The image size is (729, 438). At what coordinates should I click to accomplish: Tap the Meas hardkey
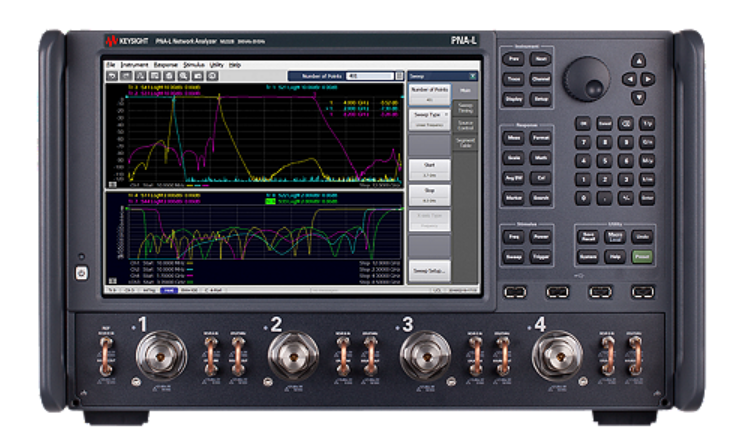tap(513, 138)
